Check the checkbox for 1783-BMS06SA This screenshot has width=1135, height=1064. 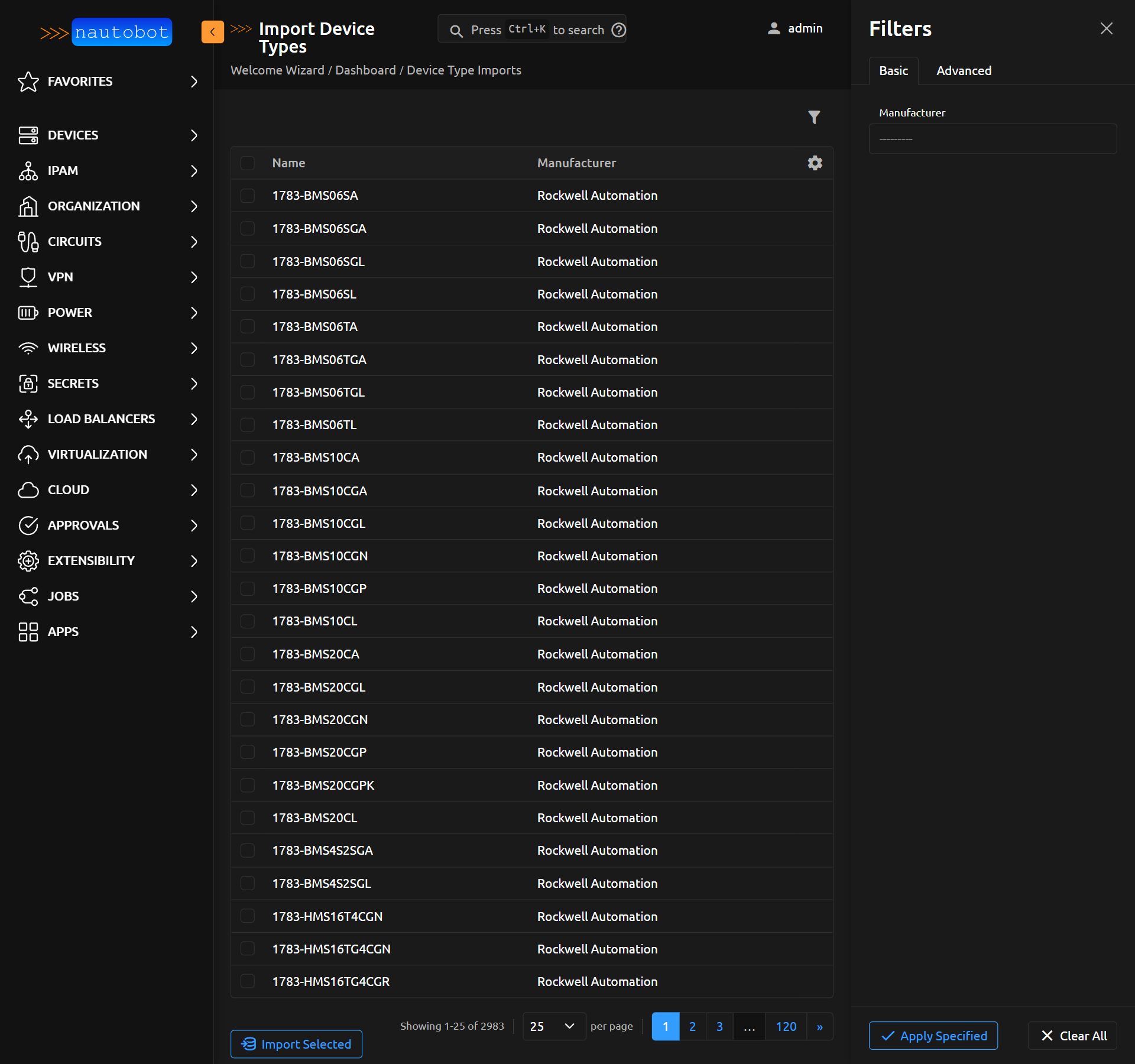pyautogui.click(x=248, y=196)
